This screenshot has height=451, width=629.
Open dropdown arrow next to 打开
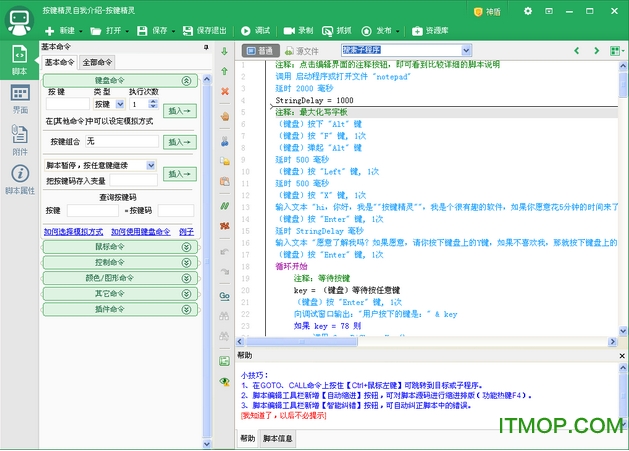tap(127, 31)
